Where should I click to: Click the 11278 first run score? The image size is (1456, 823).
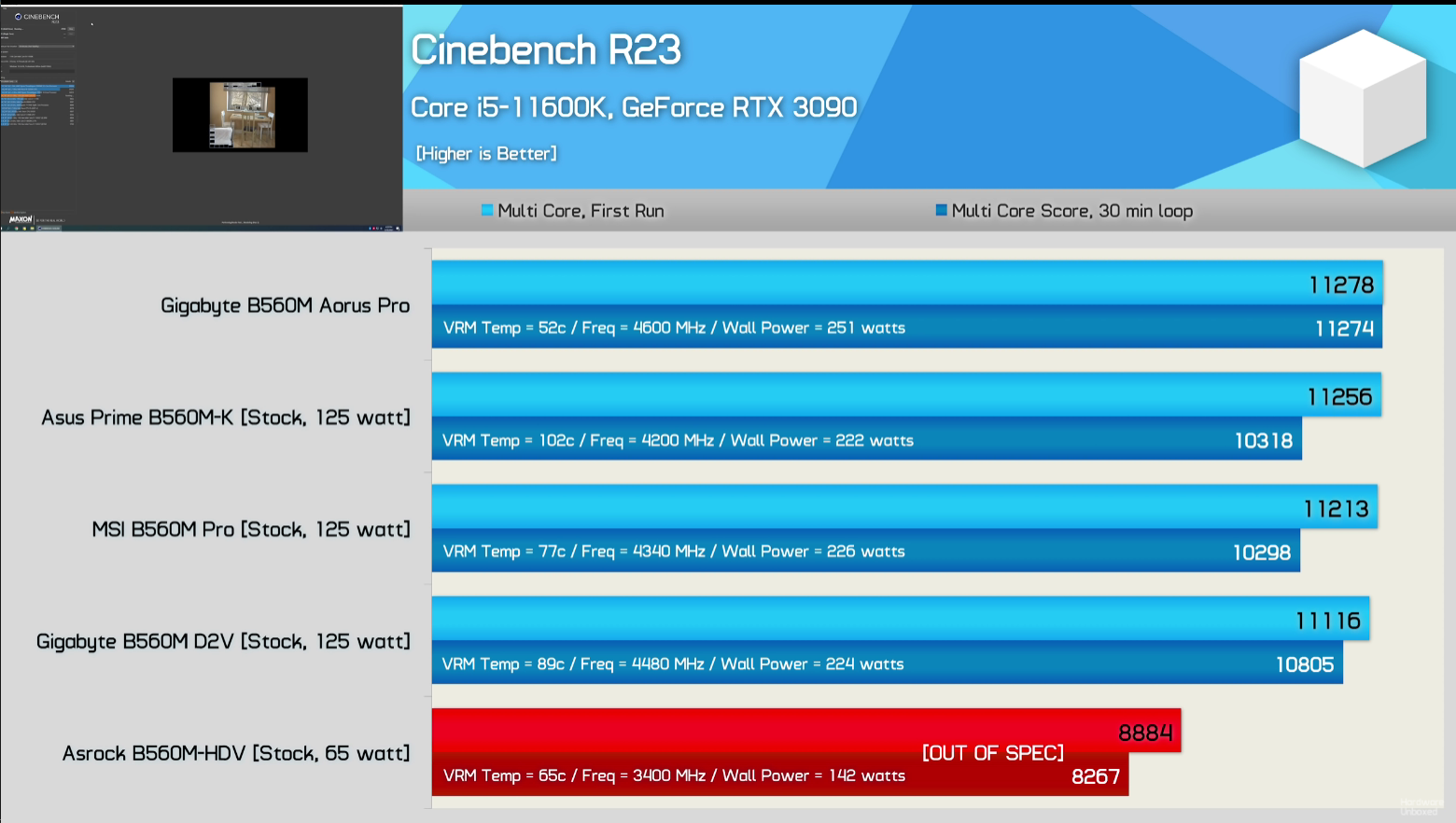[x=1341, y=286]
